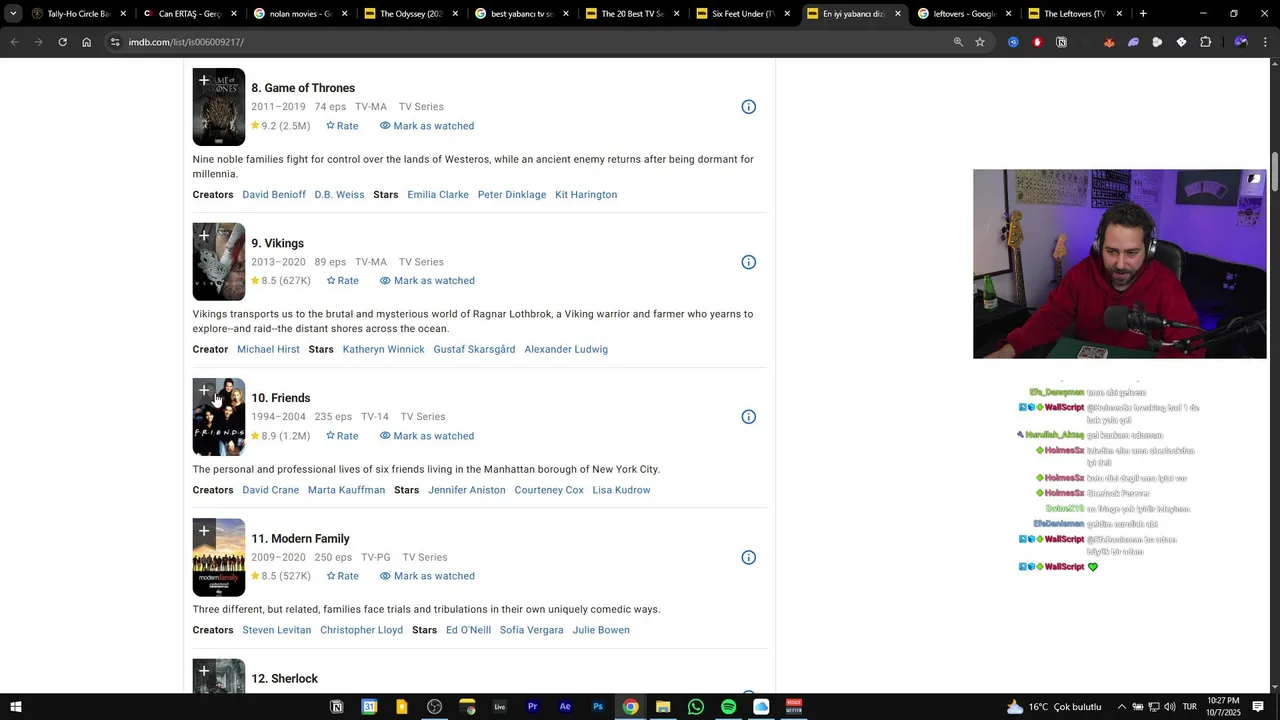
Task: Switch to the Can ERTAŞ browser tab
Action: [189, 14]
